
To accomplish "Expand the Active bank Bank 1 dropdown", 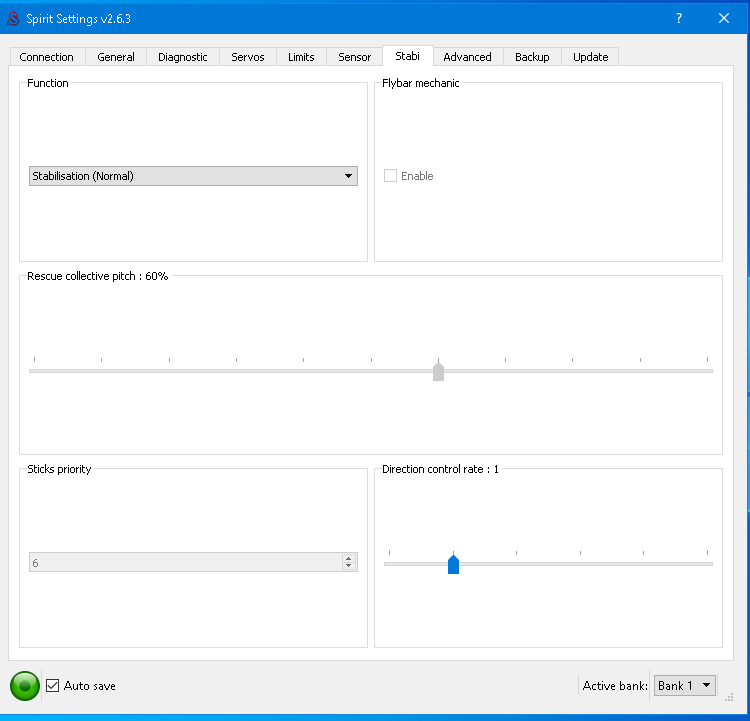I will tap(684, 685).
